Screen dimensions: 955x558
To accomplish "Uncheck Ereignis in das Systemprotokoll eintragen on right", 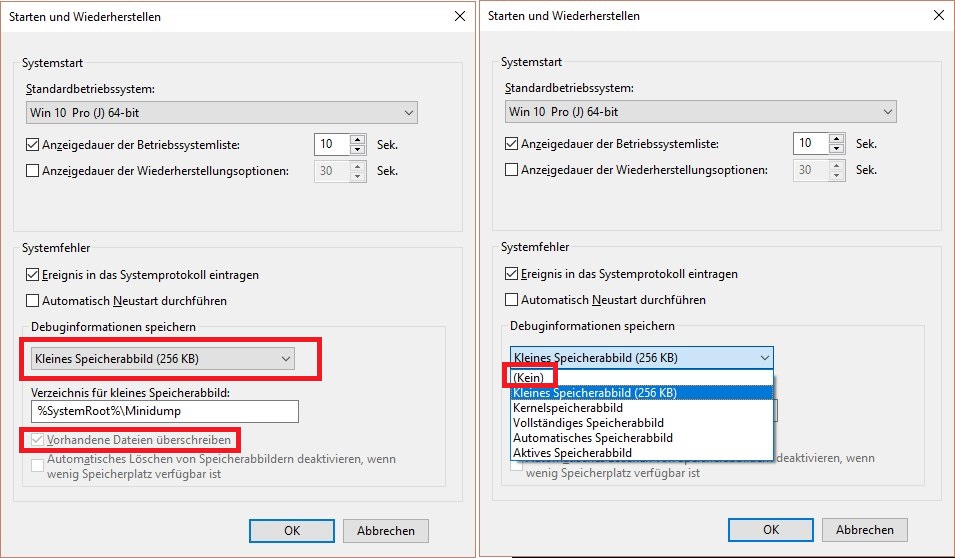I will 512,274.
